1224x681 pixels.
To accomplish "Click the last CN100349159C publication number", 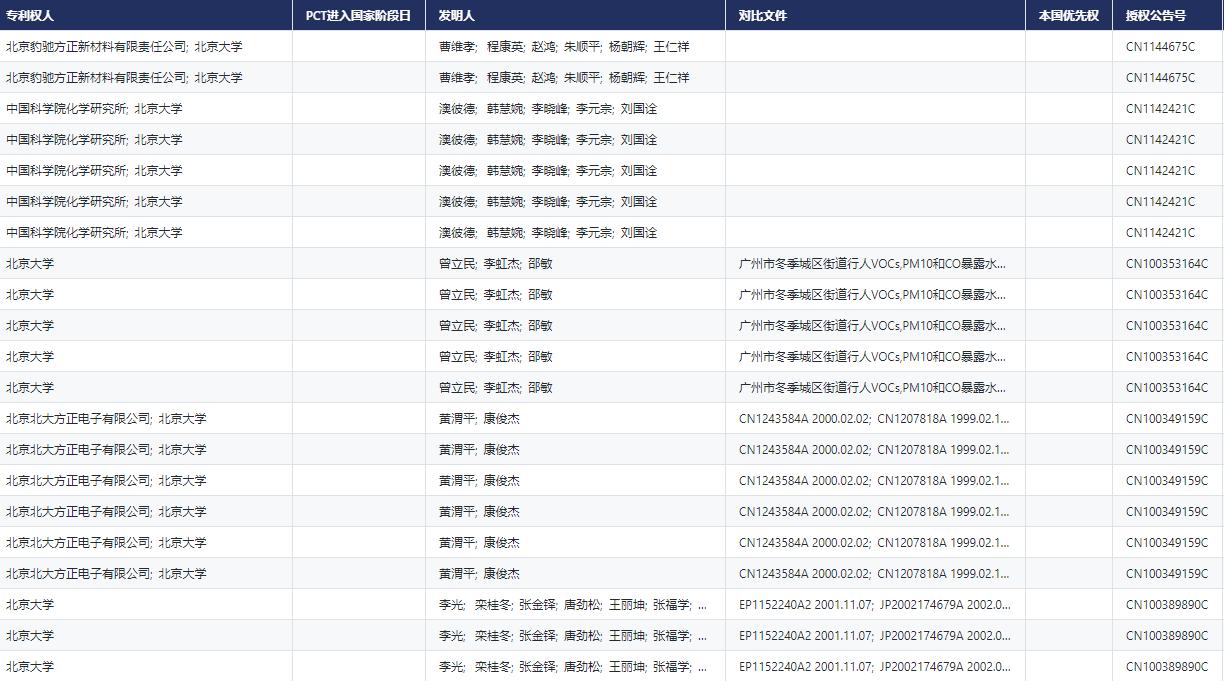I will point(1167,573).
